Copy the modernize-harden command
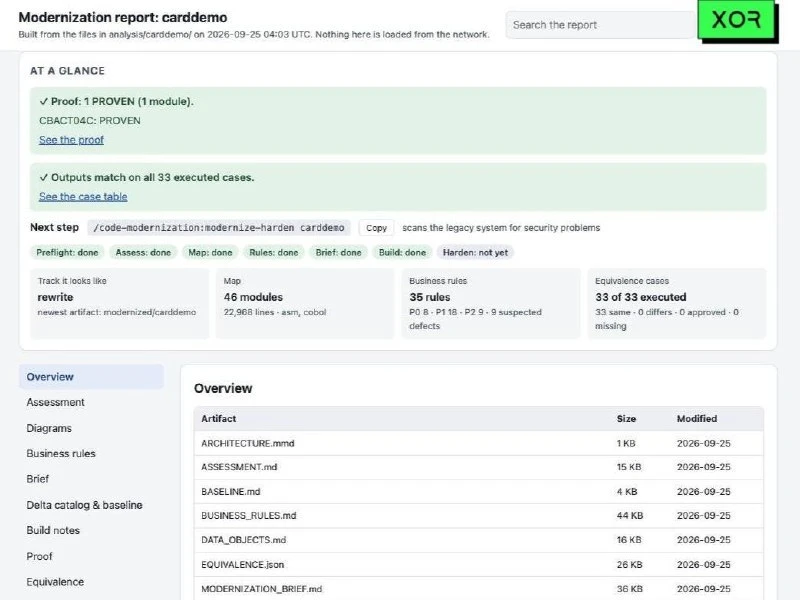This screenshot has height=600, width=800. tap(376, 228)
